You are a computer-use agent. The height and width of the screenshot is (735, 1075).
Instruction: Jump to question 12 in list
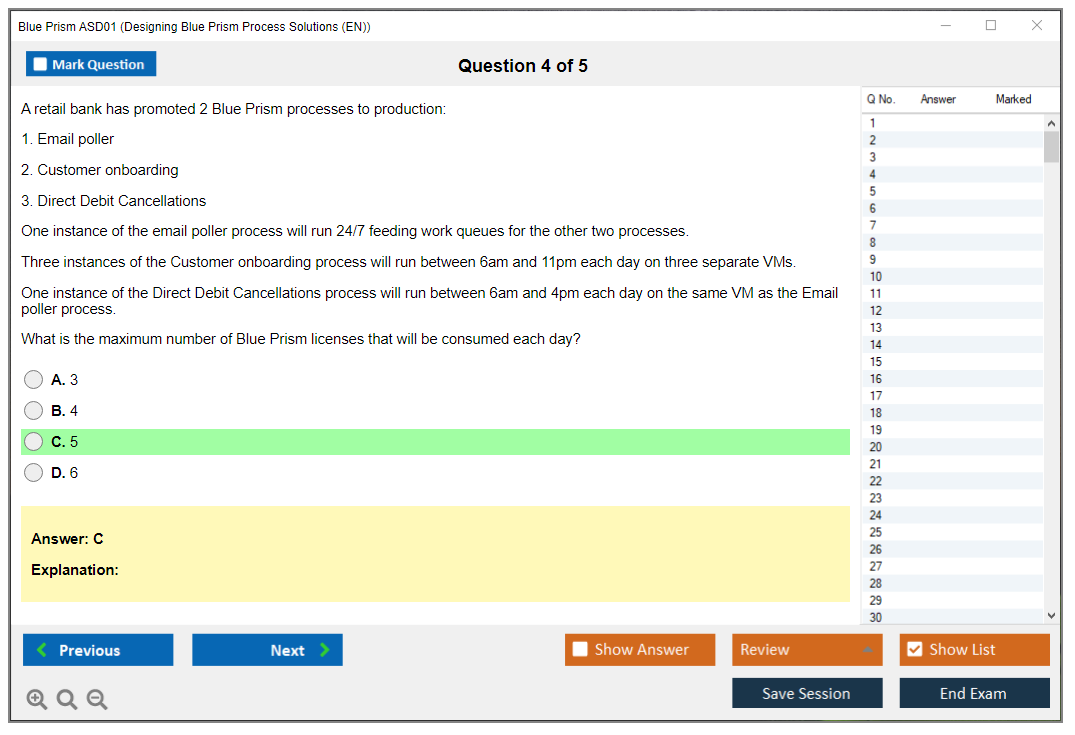pyautogui.click(x=876, y=311)
